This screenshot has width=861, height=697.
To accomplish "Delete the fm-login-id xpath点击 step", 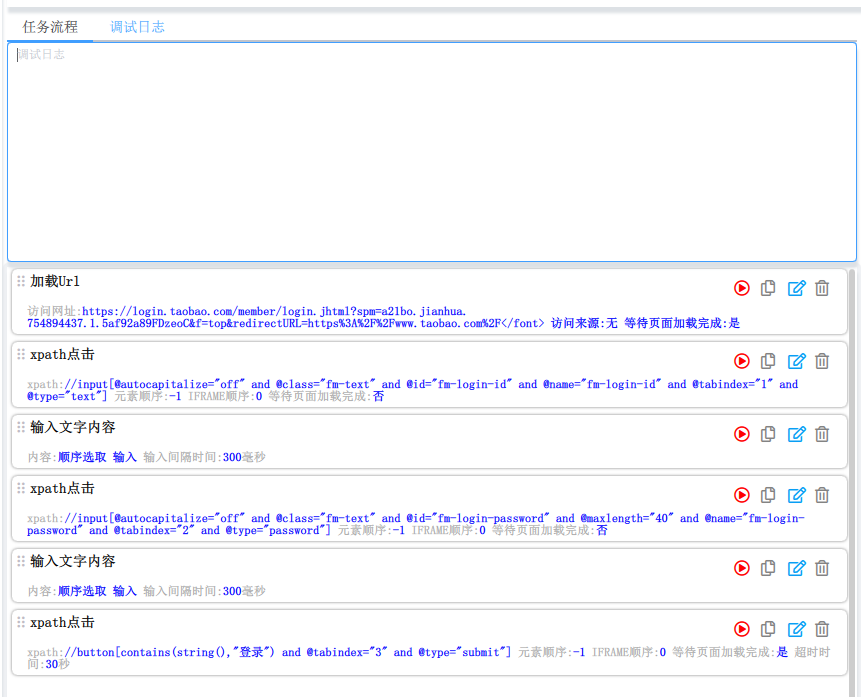I will pyautogui.click(x=822, y=361).
